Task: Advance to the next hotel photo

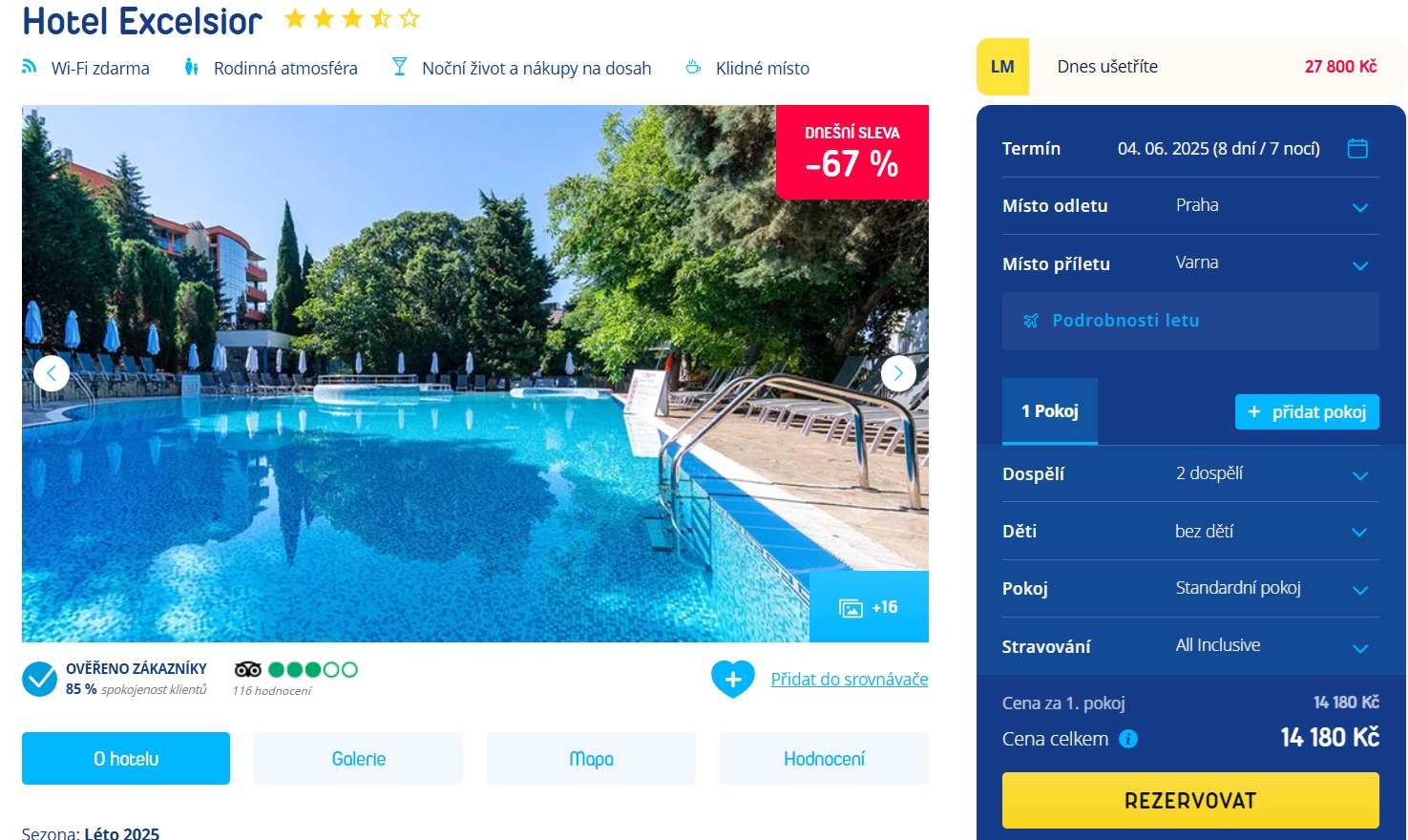Action: (x=898, y=373)
